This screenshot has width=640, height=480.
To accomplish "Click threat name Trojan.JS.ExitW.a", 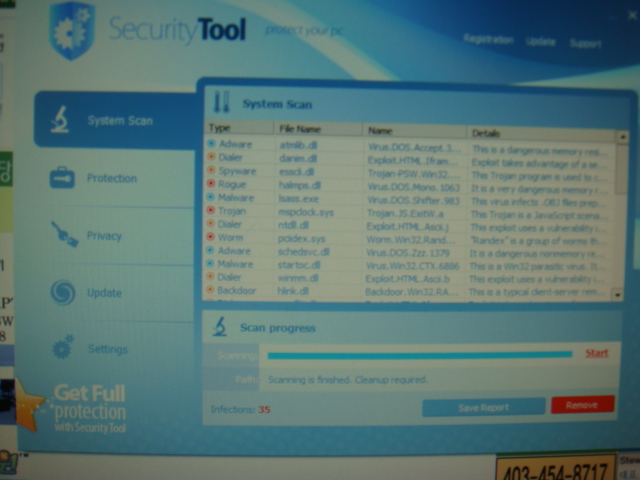I will pos(405,214).
